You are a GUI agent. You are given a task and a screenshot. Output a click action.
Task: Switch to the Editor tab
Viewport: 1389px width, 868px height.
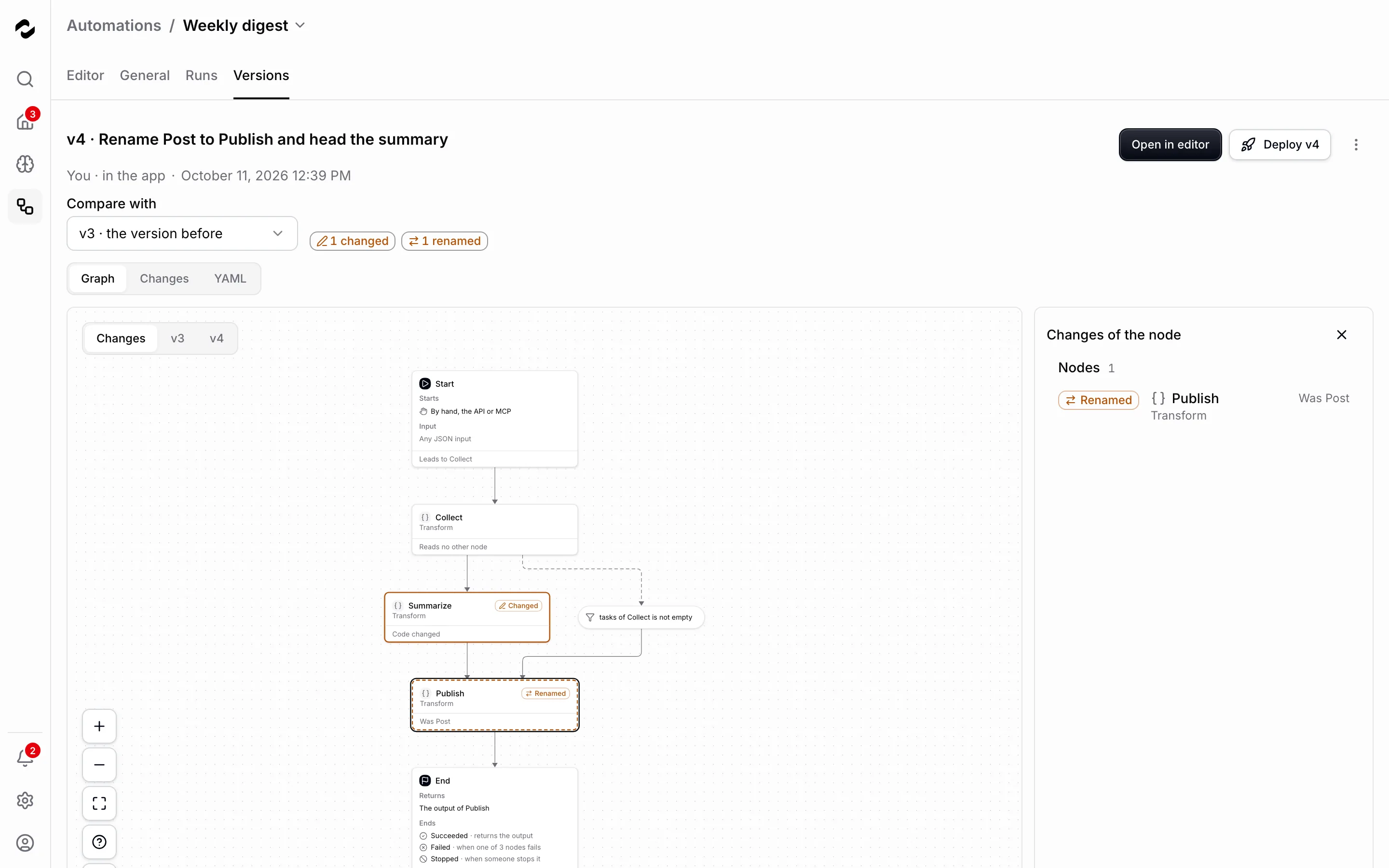[x=85, y=75]
